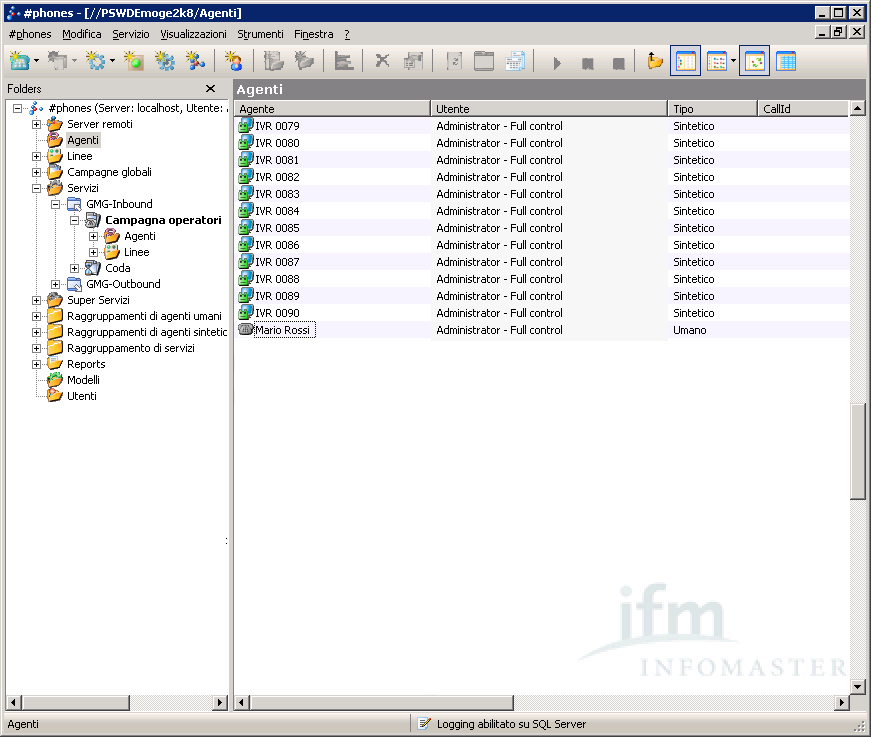Toggle the auto-refresh view toolbar button

[755, 61]
